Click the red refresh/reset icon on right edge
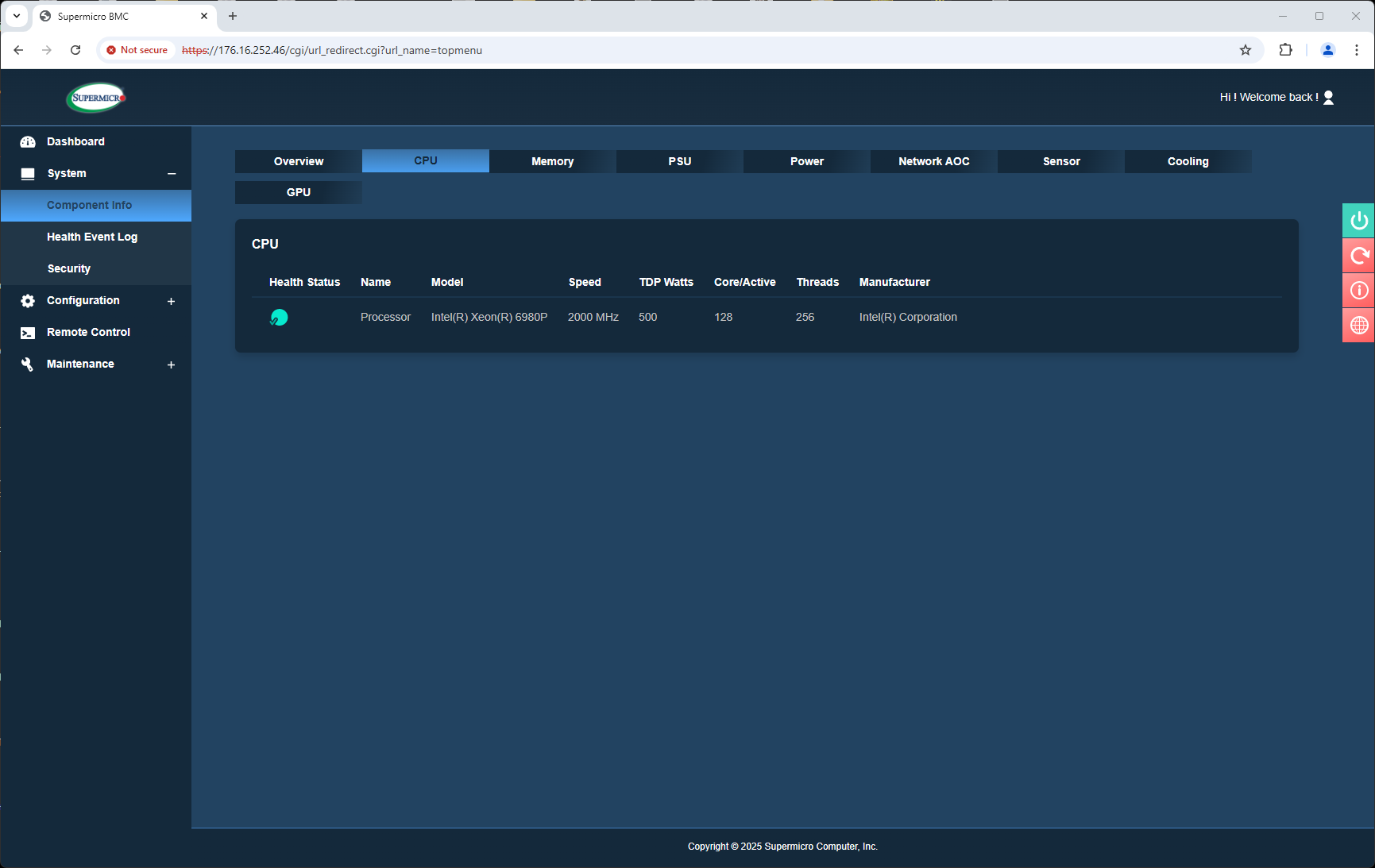This screenshot has width=1375, height=868. [1359, 255]
